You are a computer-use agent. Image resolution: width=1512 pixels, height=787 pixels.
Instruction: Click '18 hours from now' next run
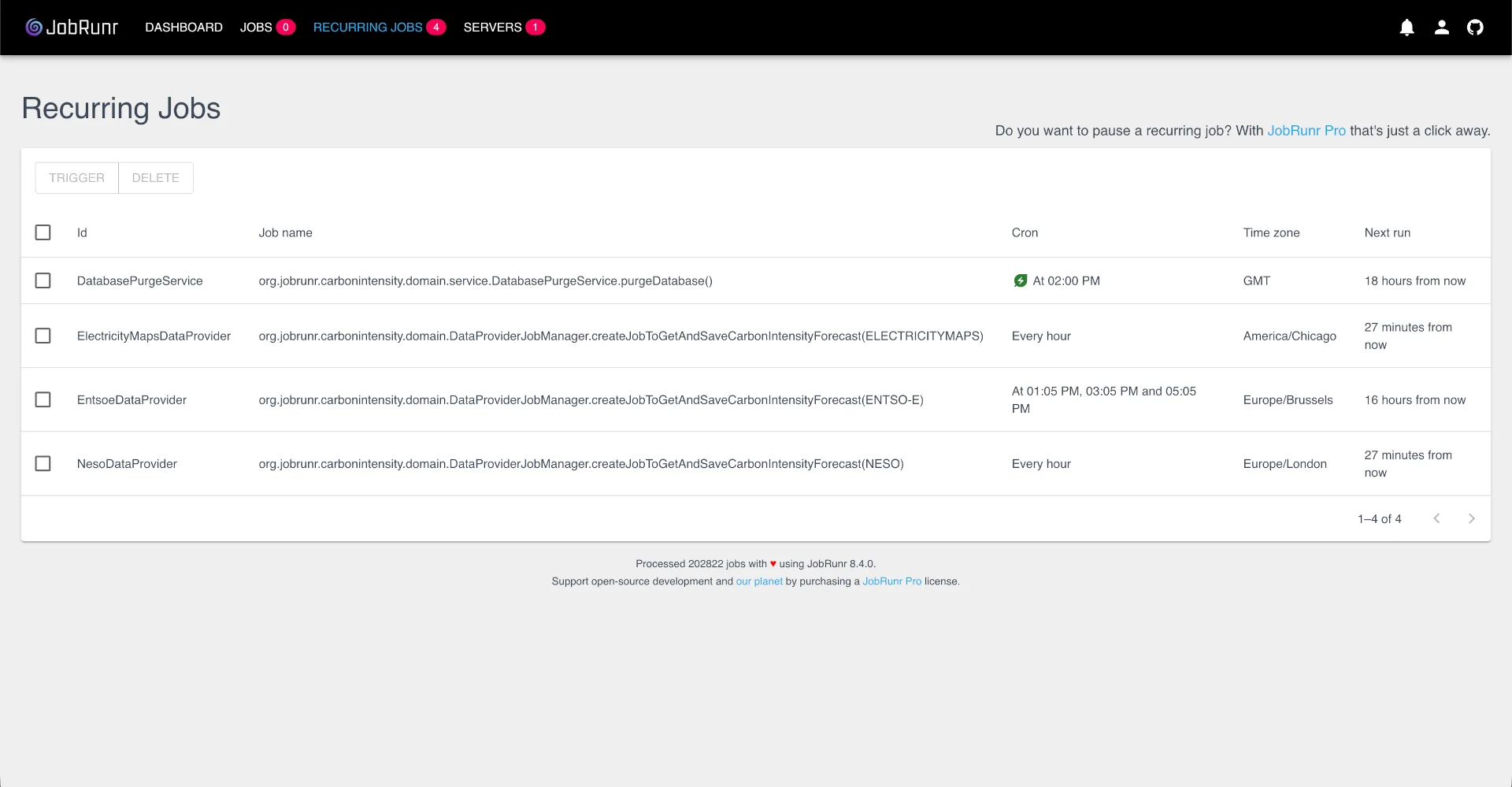(x=1414, y=280)
